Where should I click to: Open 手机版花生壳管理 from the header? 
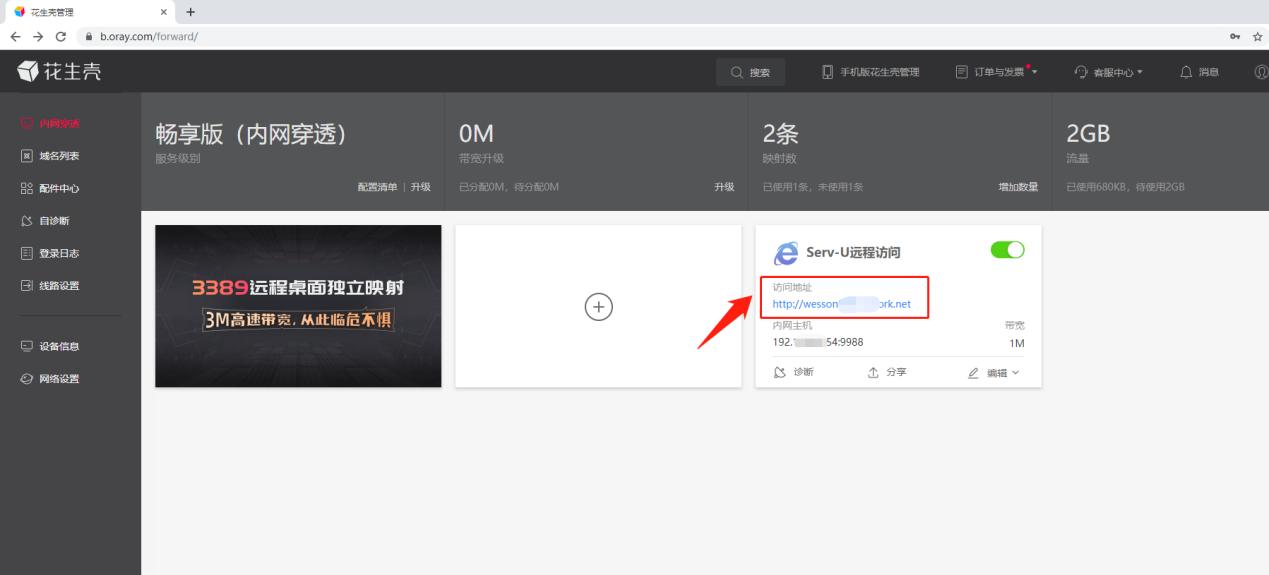870,72
